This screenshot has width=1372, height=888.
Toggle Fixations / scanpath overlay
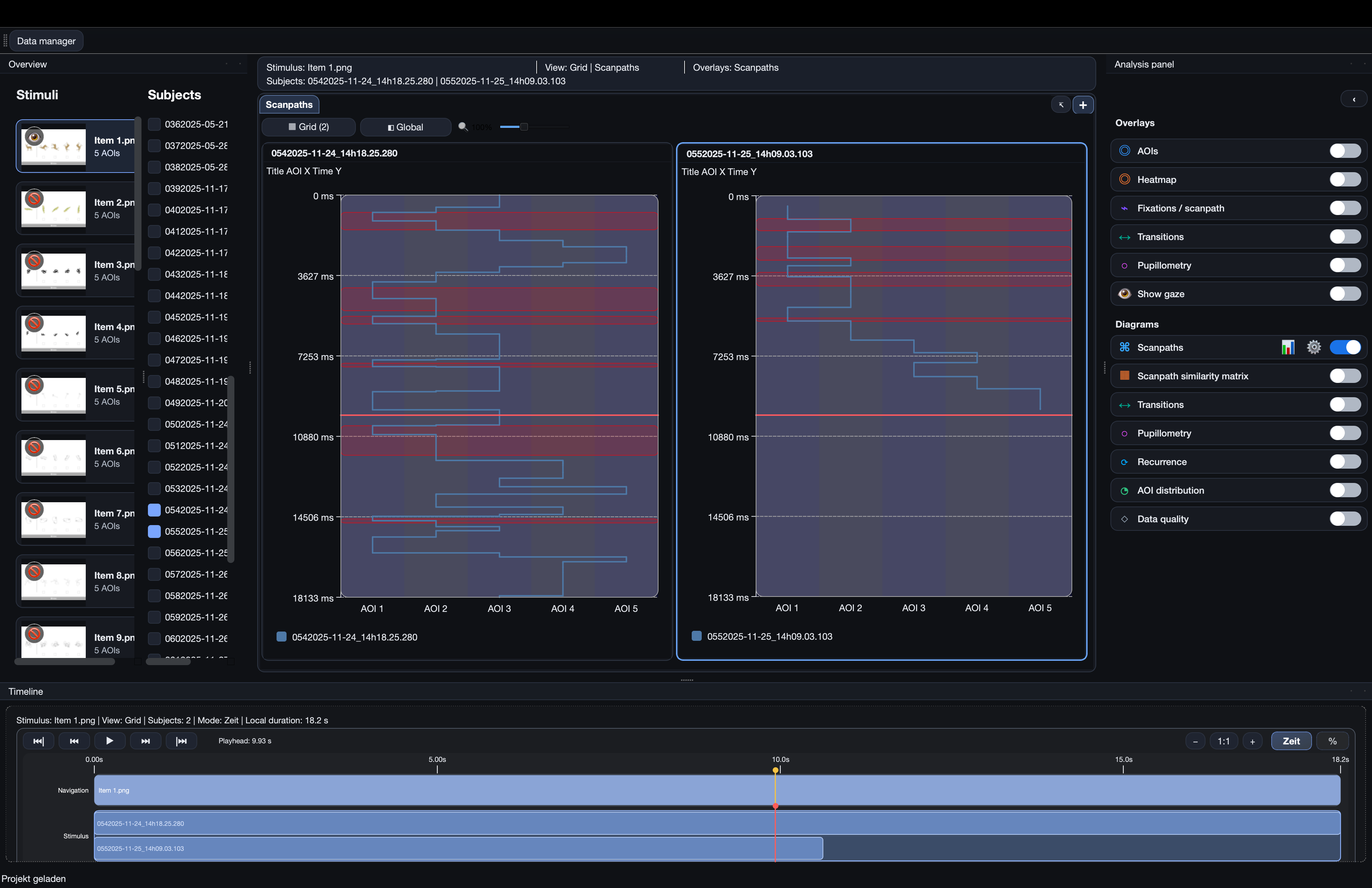point(1345,208)
